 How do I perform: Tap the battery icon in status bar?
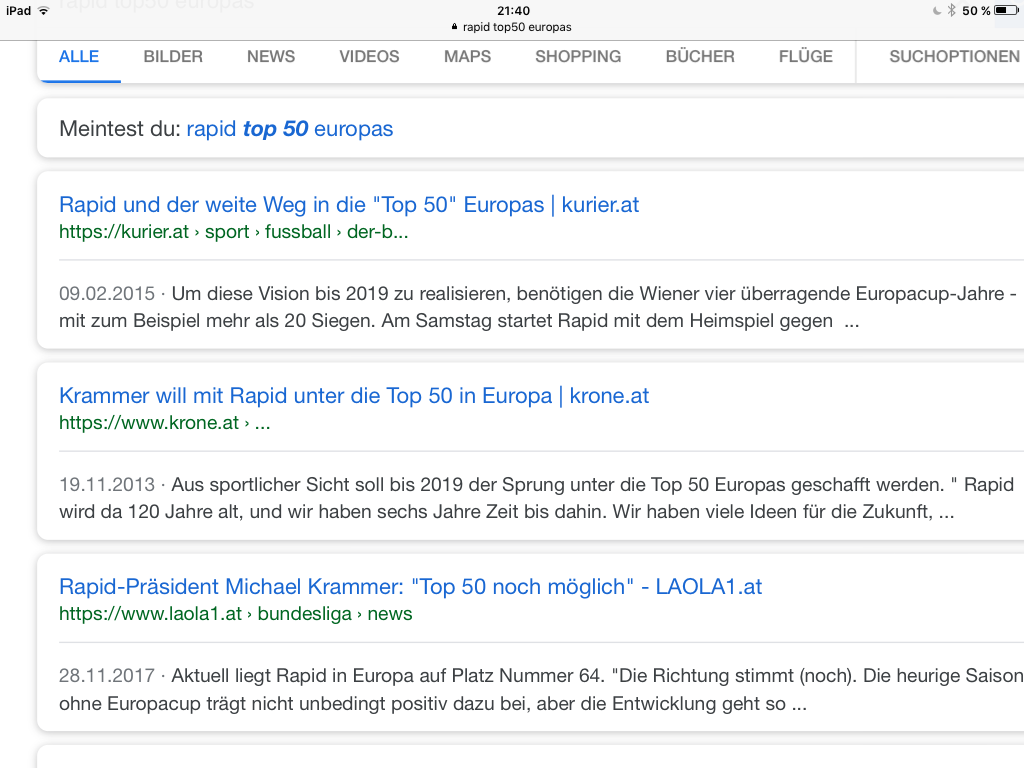pos(1006,10)
